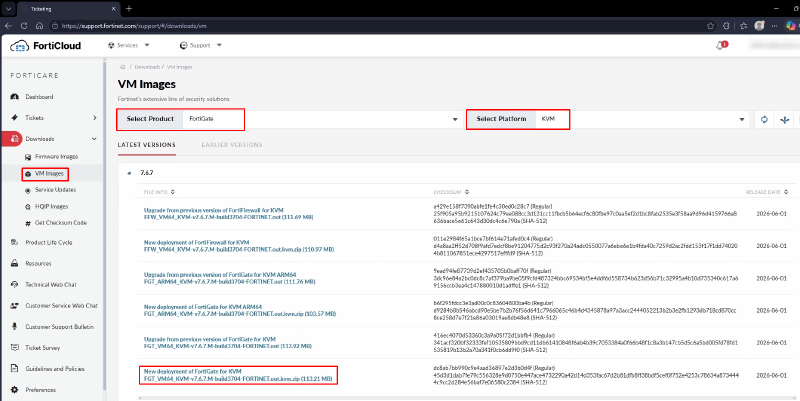Open the Select Product dropdown arrow

pyautogui.click(x=455, y=119)
